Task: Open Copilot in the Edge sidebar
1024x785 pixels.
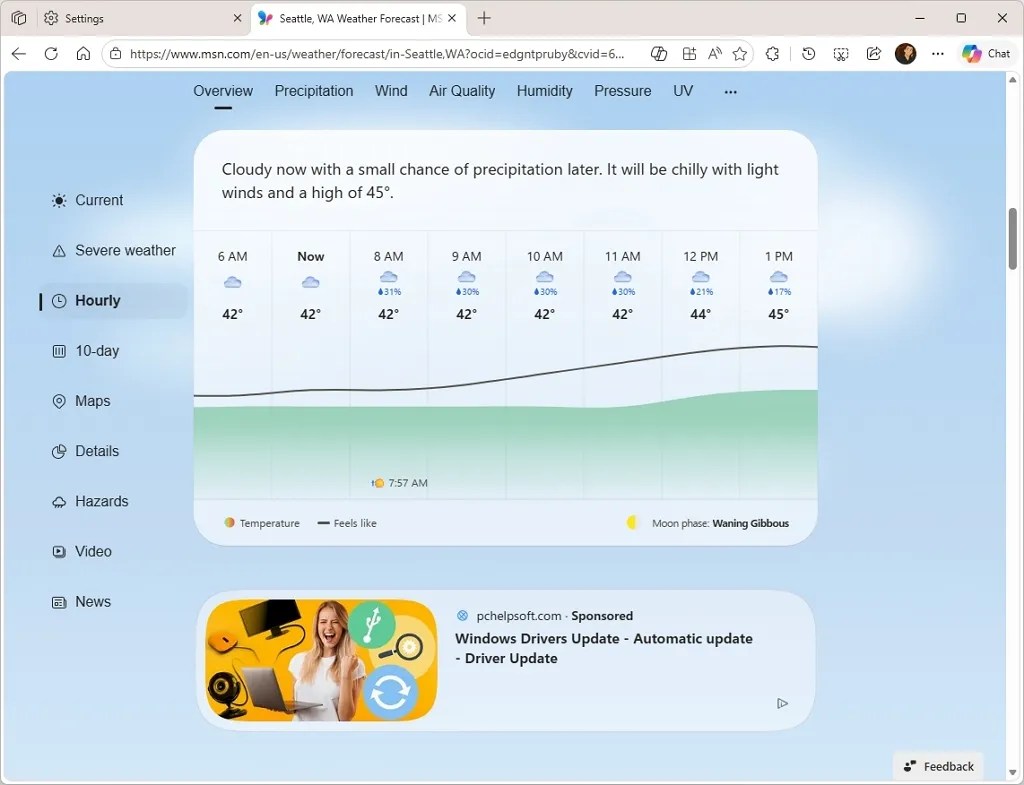Action: pos(986,54)
